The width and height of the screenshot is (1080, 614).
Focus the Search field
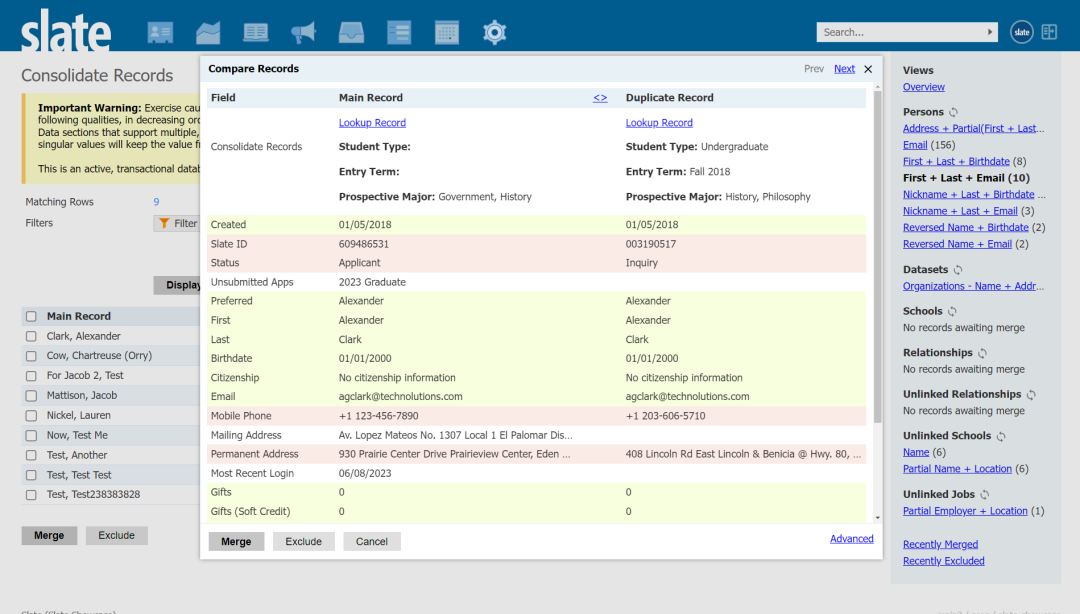tap(900, 32)
